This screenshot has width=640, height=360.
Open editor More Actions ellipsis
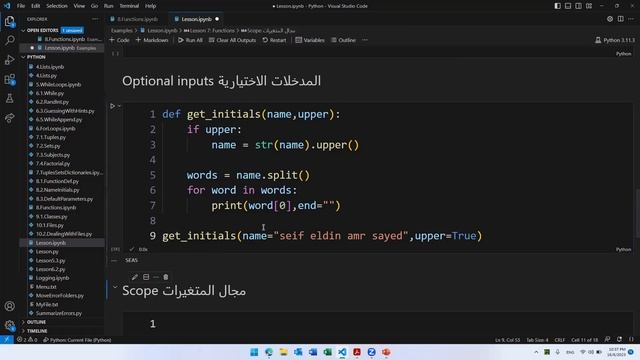(631, 19)
